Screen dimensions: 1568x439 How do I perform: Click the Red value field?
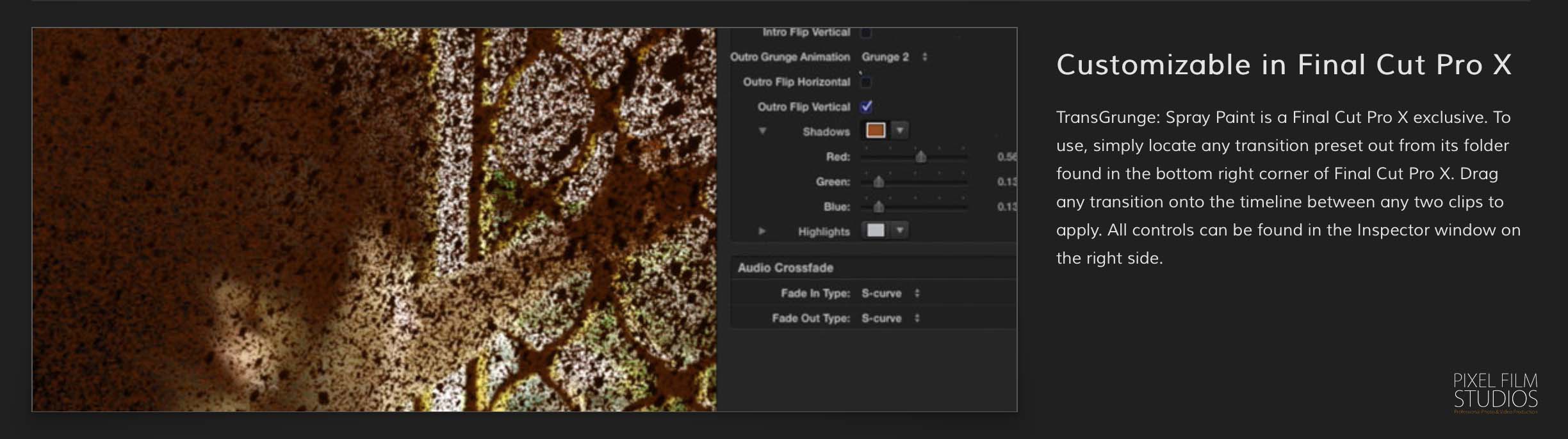pyautogui.click(x=1006, y=157)
